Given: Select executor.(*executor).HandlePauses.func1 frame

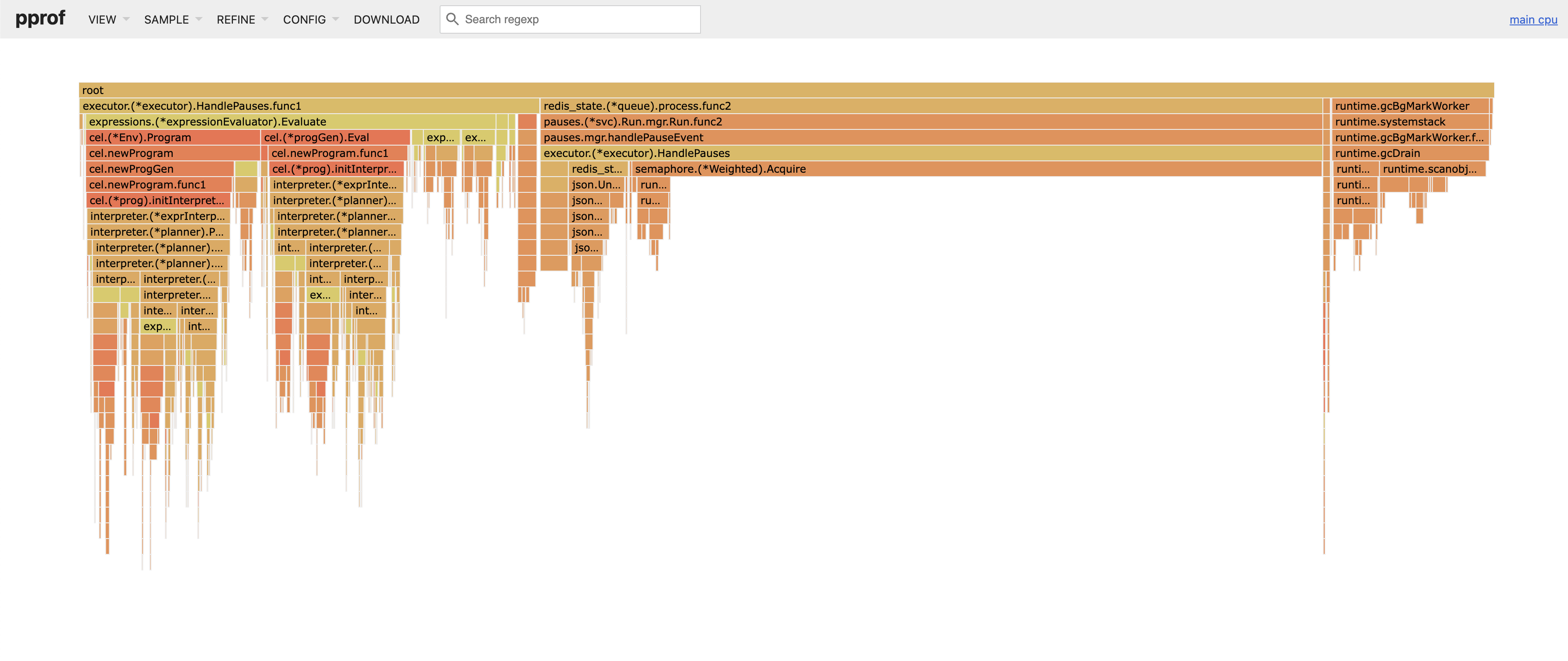Looking at the screenshot, I should pyautogui.click(x=309, y=106).
